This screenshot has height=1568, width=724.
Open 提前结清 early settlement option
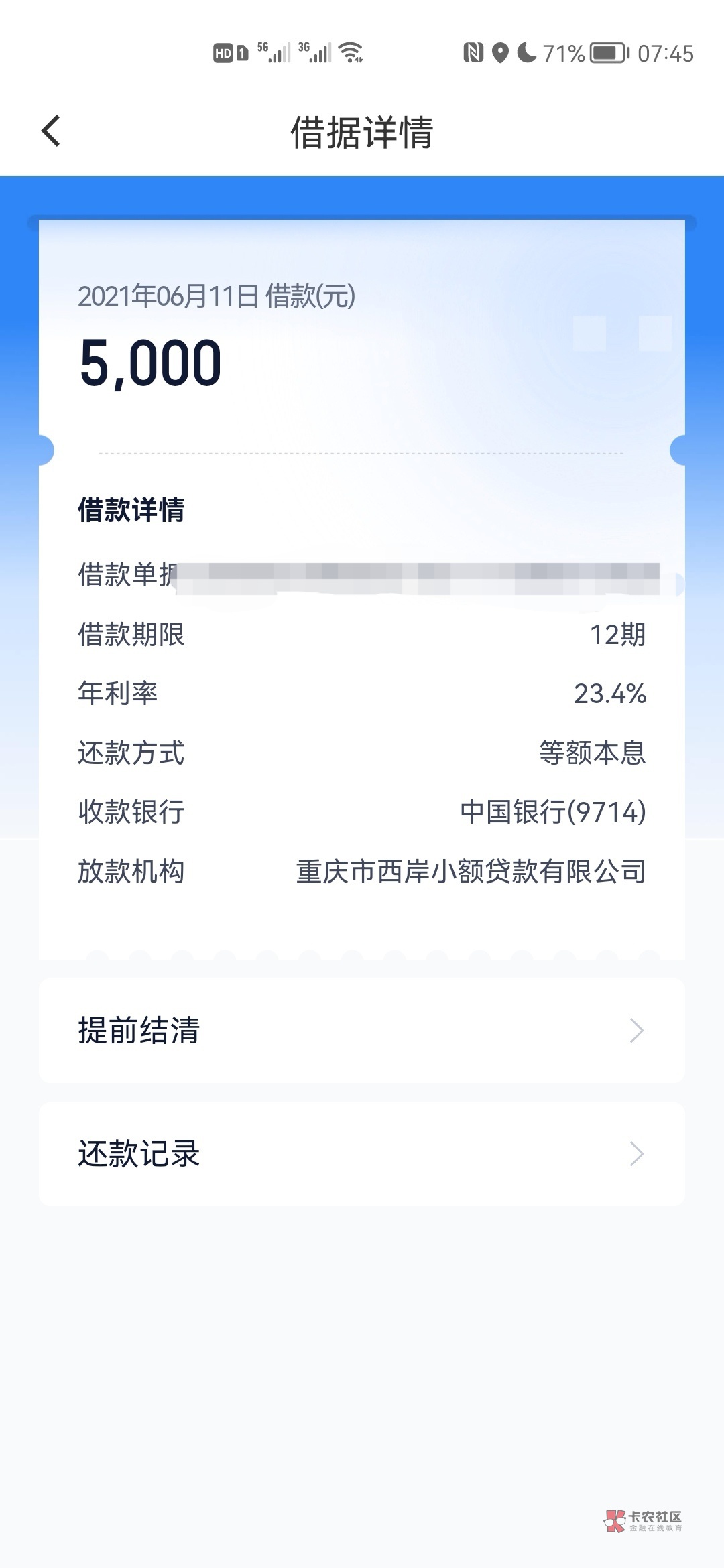coord(139,1031)
